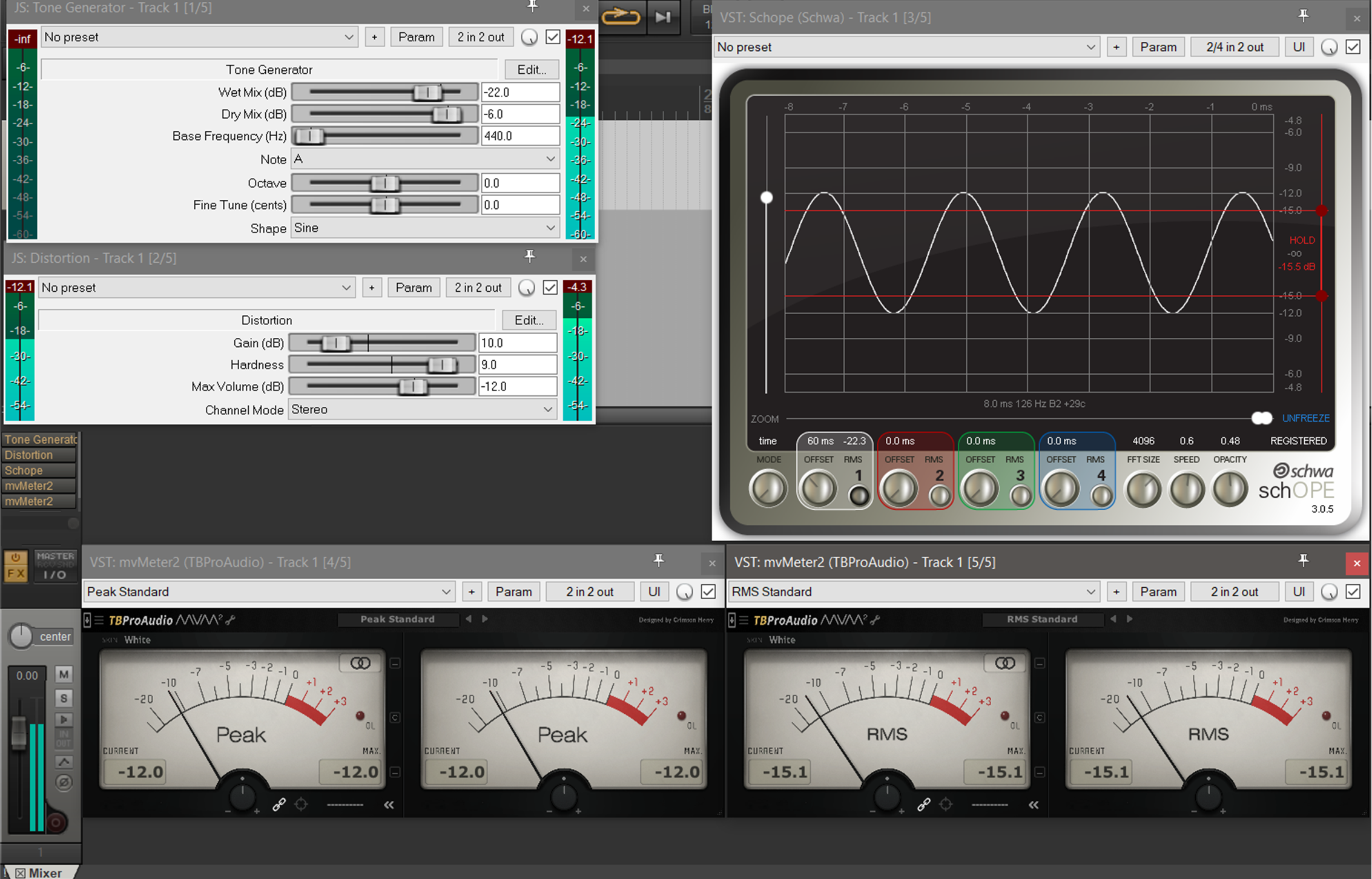This screenshot has width=1372, height=879.
Task: Bypass Tone Generator via enable checkbox
Action: [x=552, y=37]
